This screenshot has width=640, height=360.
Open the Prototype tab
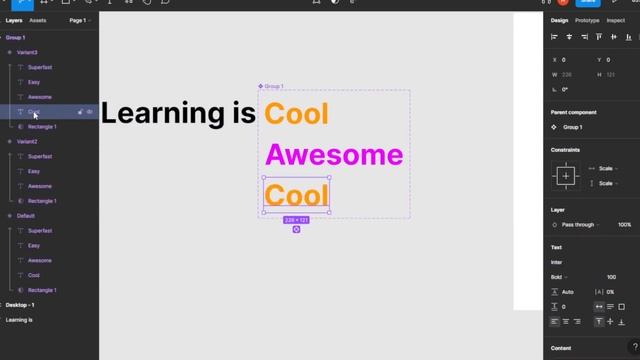587,20
